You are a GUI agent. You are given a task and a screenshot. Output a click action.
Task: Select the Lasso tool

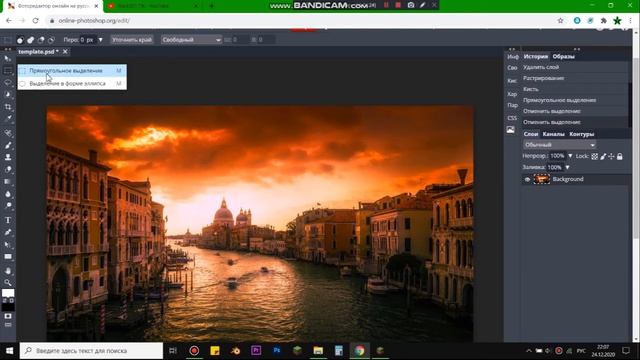click(x=8, y=82)
